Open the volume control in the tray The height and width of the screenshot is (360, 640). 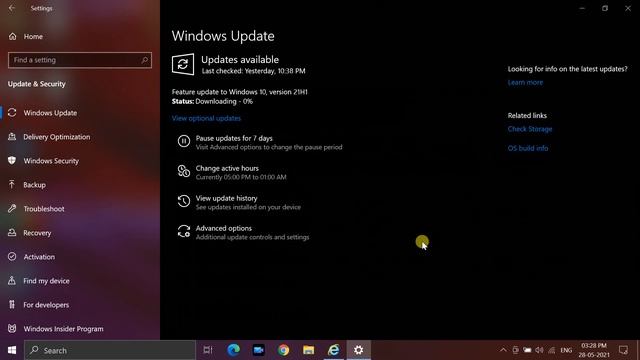coord(539,350)
